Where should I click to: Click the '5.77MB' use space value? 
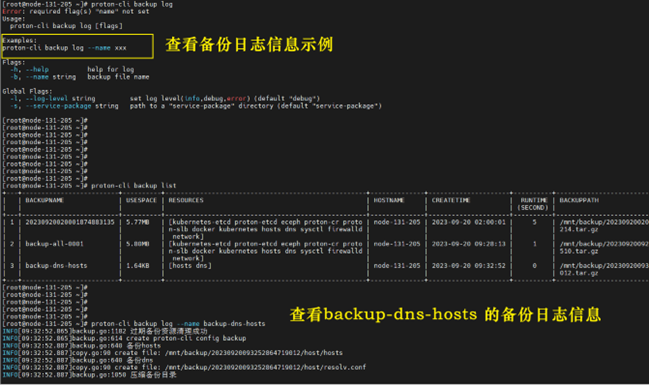tap(138, 222)
